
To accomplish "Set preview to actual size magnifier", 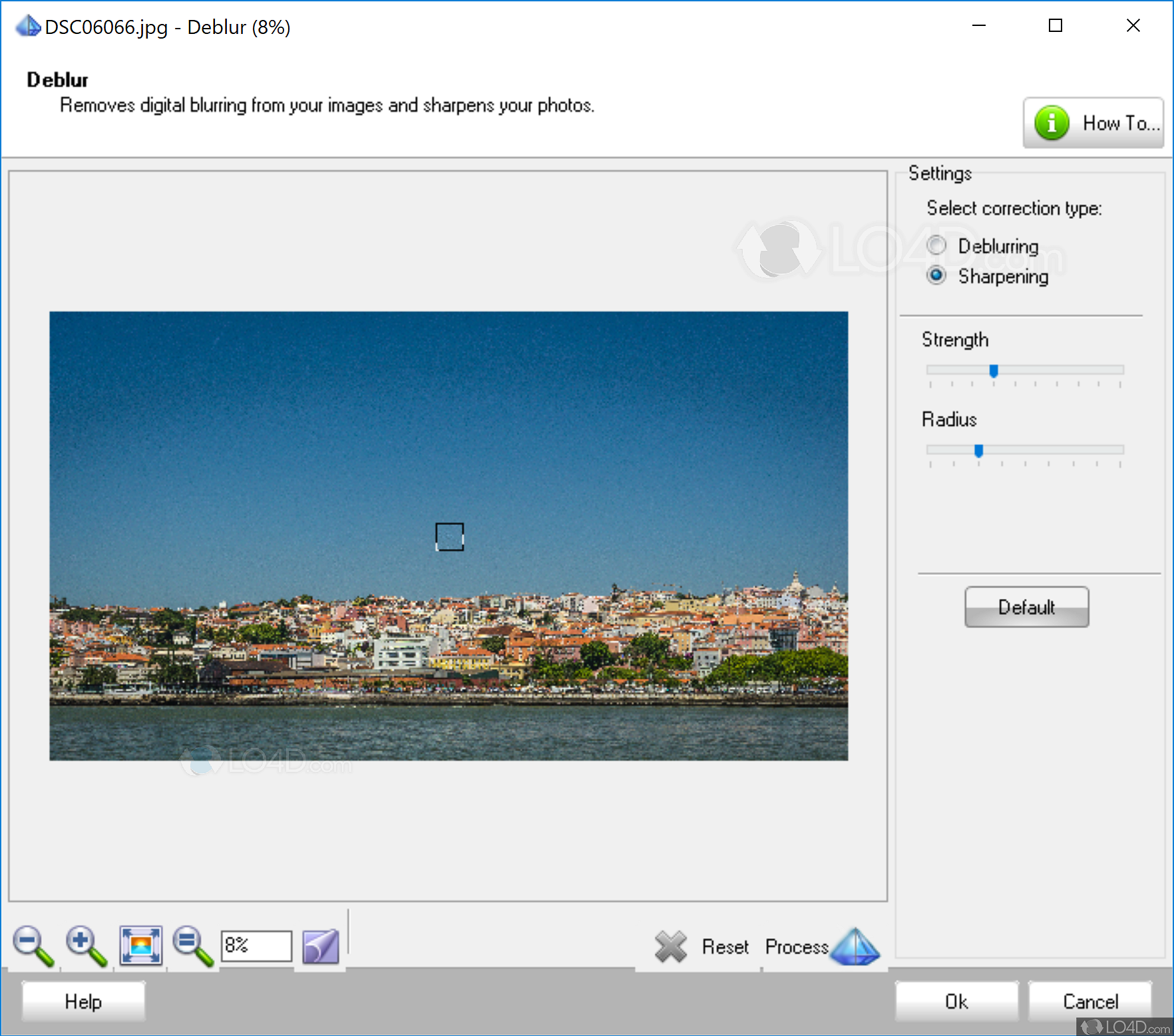I will coord(192,945).
